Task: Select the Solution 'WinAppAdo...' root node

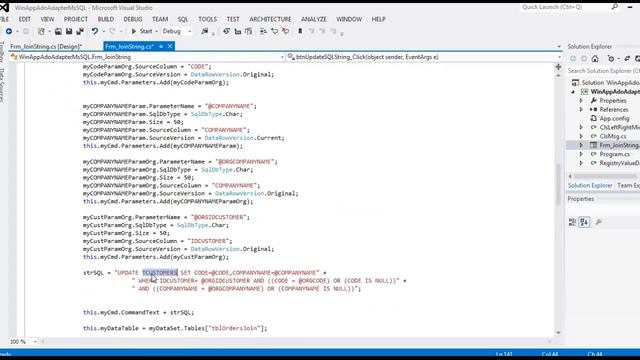Action: [607, 82]
